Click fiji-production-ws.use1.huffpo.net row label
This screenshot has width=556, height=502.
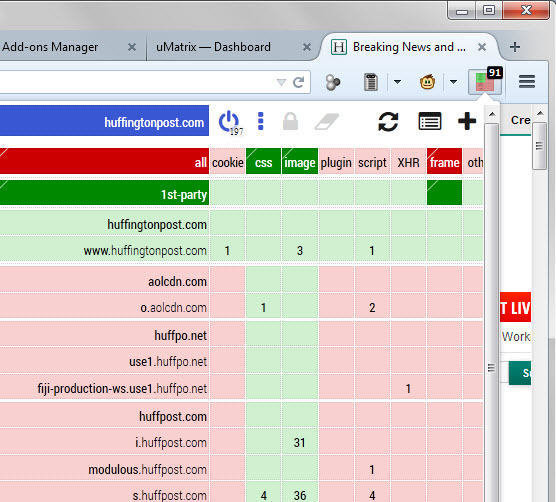(104, 387)
